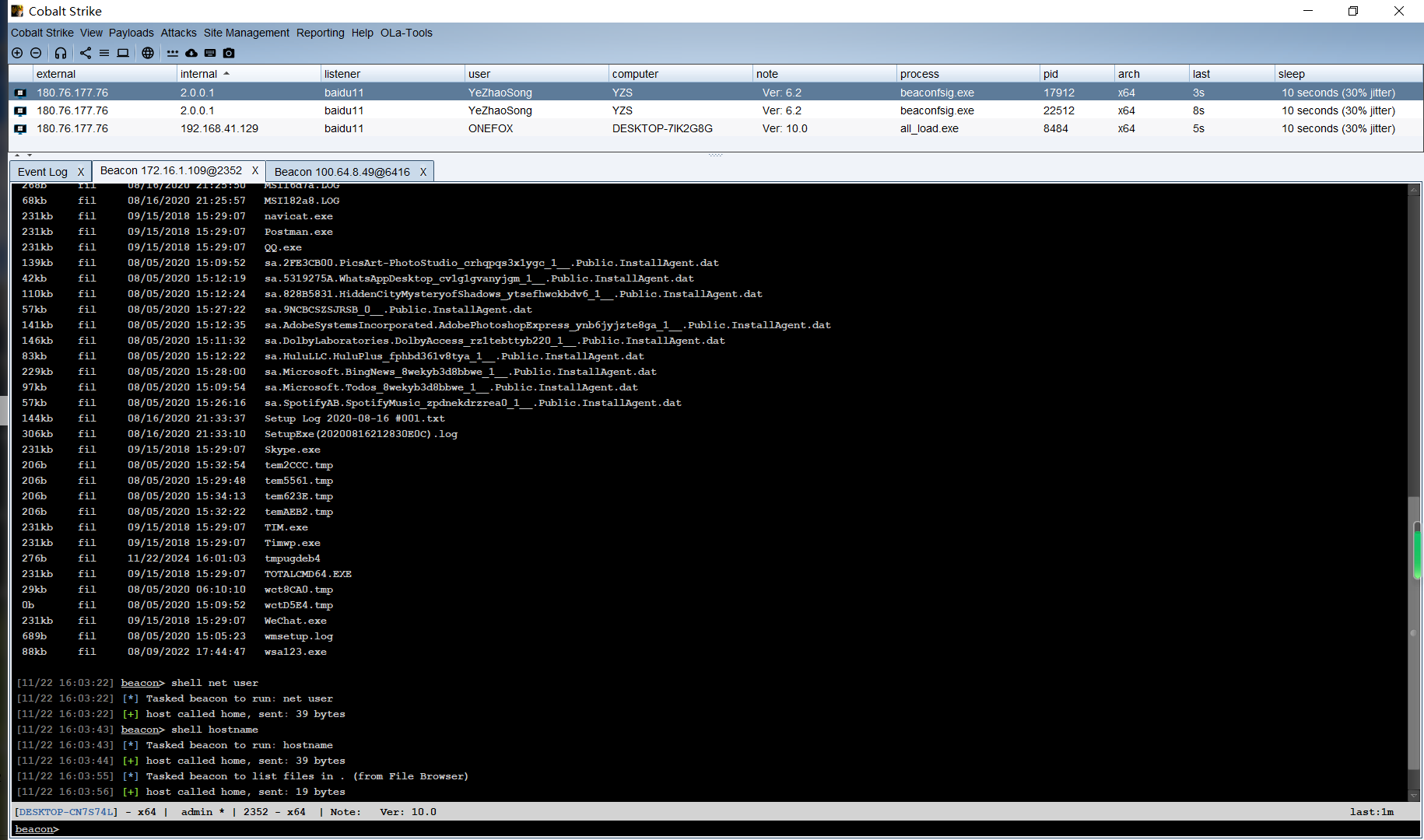The width and height of the screenshot is (1424, 840).
Task: Open the Site Management menu
Action: [x=247, y=33]
